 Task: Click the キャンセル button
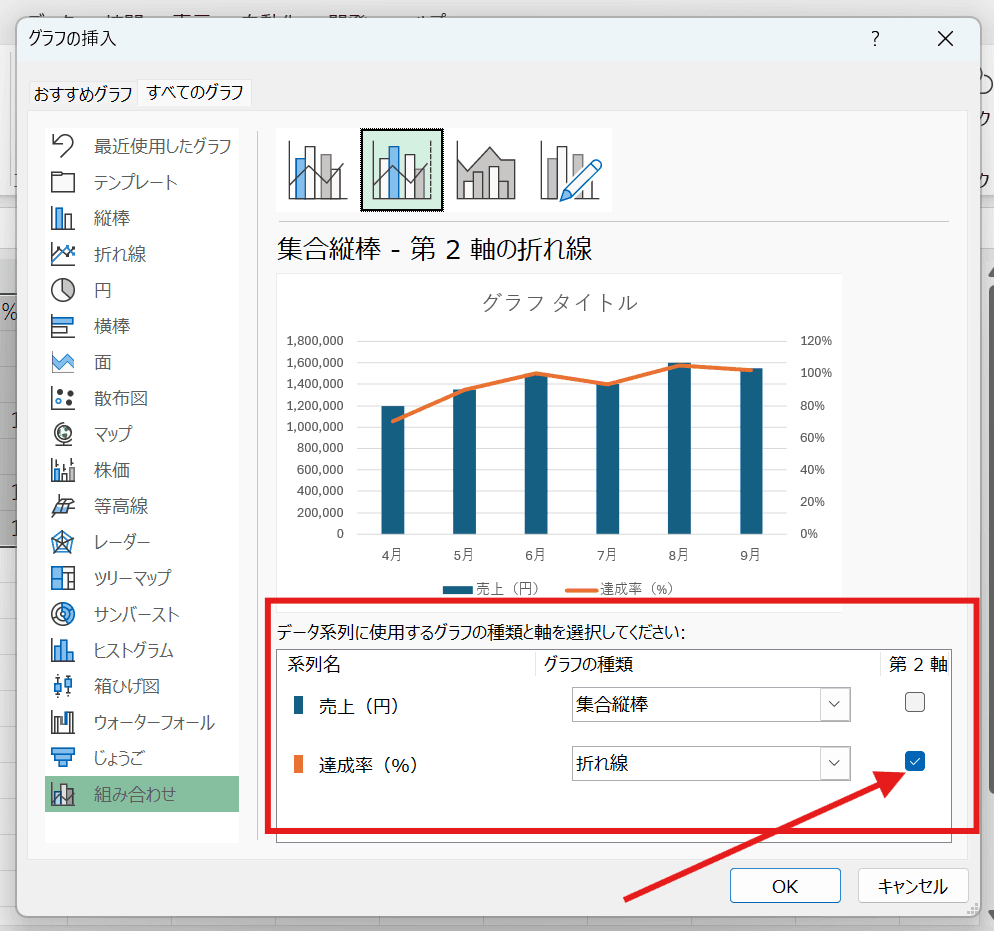click(912, 886)
